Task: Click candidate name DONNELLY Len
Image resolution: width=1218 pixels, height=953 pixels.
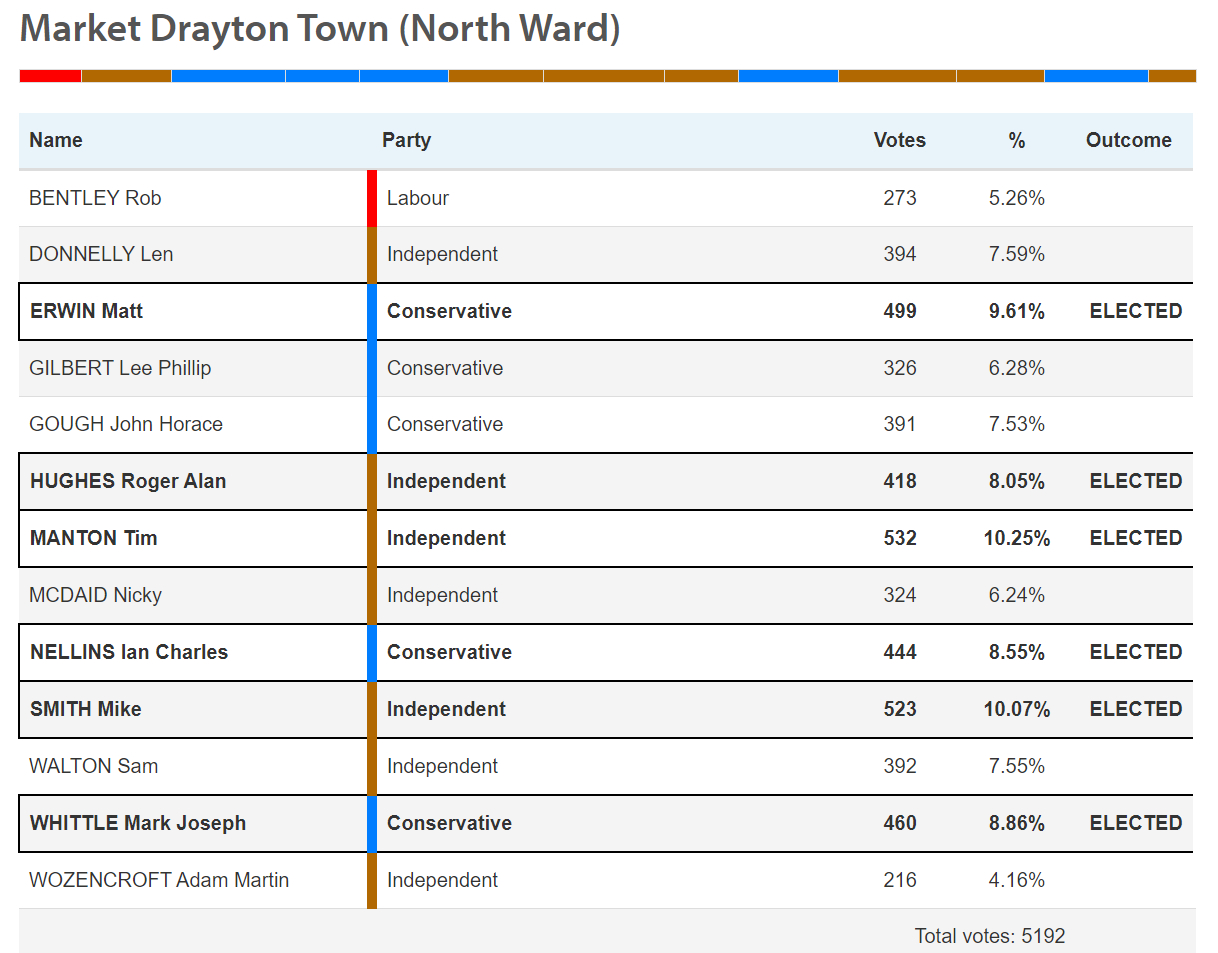Action: point(101,254)
